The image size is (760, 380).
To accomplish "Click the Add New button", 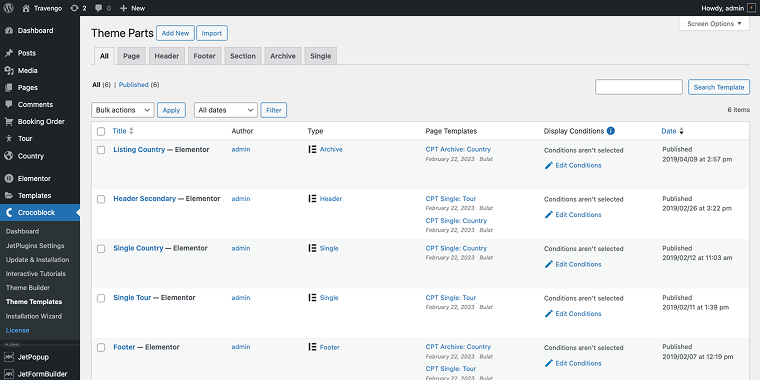I will click(x=175, y=33).
